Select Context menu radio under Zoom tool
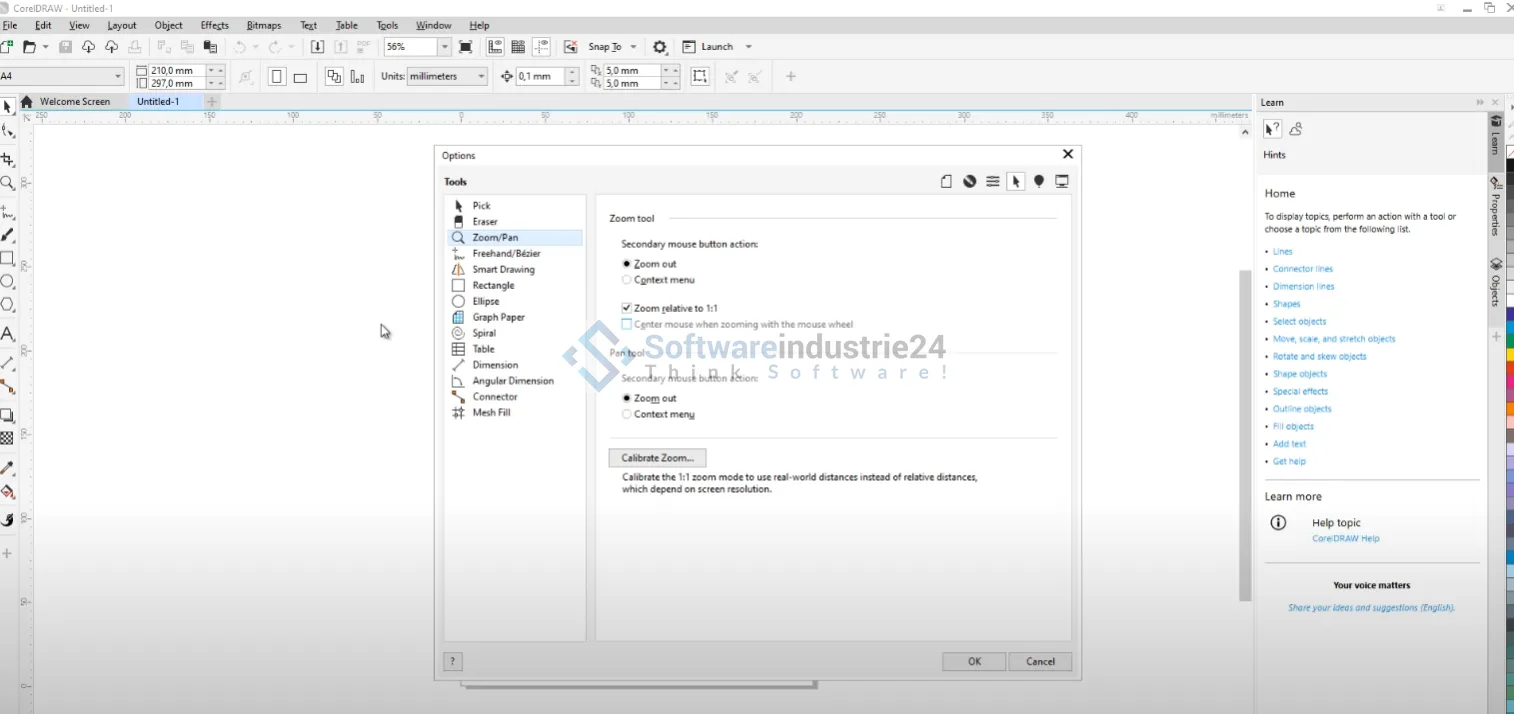1514x714 pixels. (627, 280)
